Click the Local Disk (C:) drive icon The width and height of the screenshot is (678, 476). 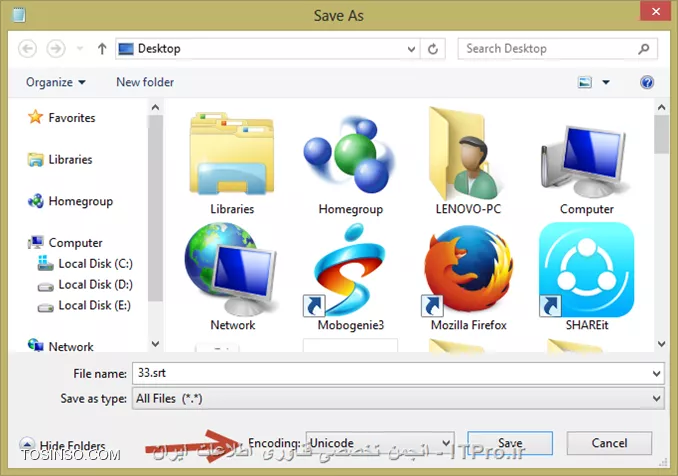(x=45, y=263)
